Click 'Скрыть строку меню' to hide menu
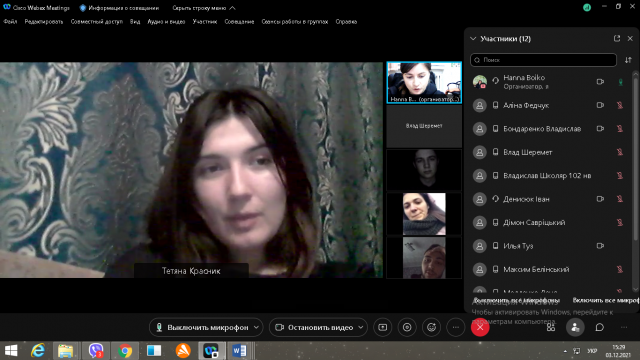The image size is (640, 360). coord(203,8)
